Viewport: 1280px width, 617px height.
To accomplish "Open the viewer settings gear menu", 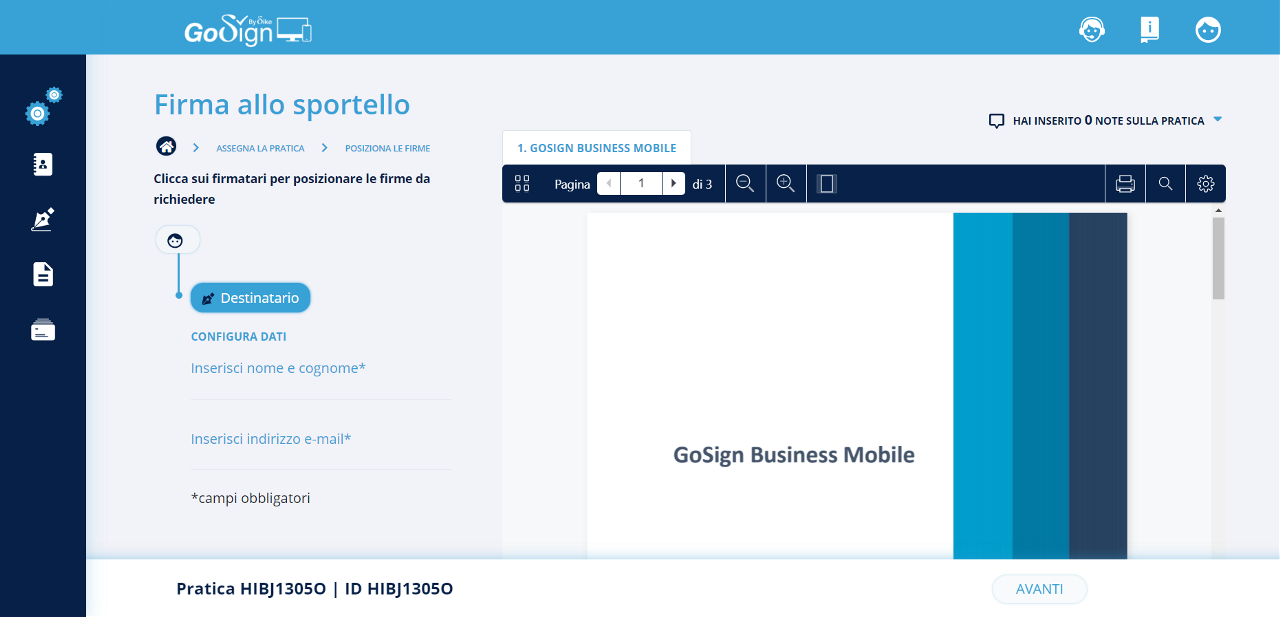I will point(1205,184).
